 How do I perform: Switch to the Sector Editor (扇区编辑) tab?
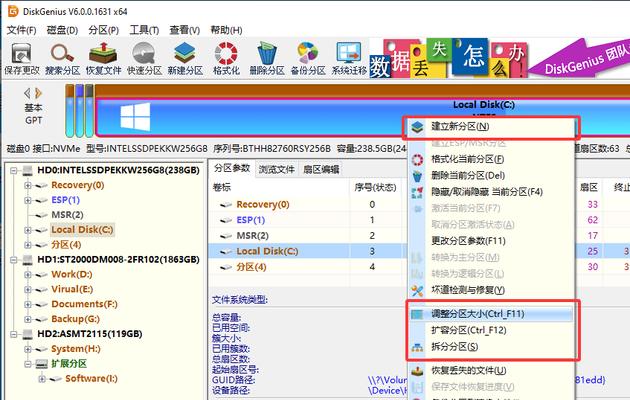click(x=321, y=169)
